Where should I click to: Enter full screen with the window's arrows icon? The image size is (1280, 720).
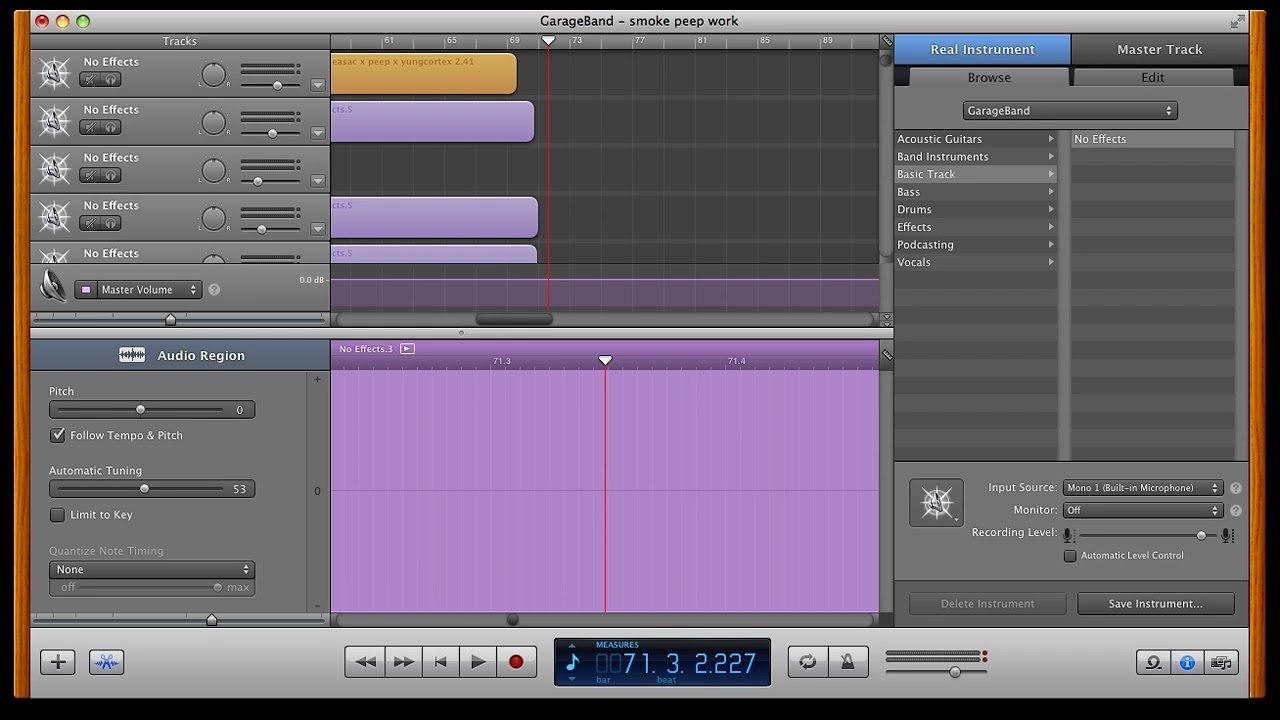click(x=1238, y=21)
